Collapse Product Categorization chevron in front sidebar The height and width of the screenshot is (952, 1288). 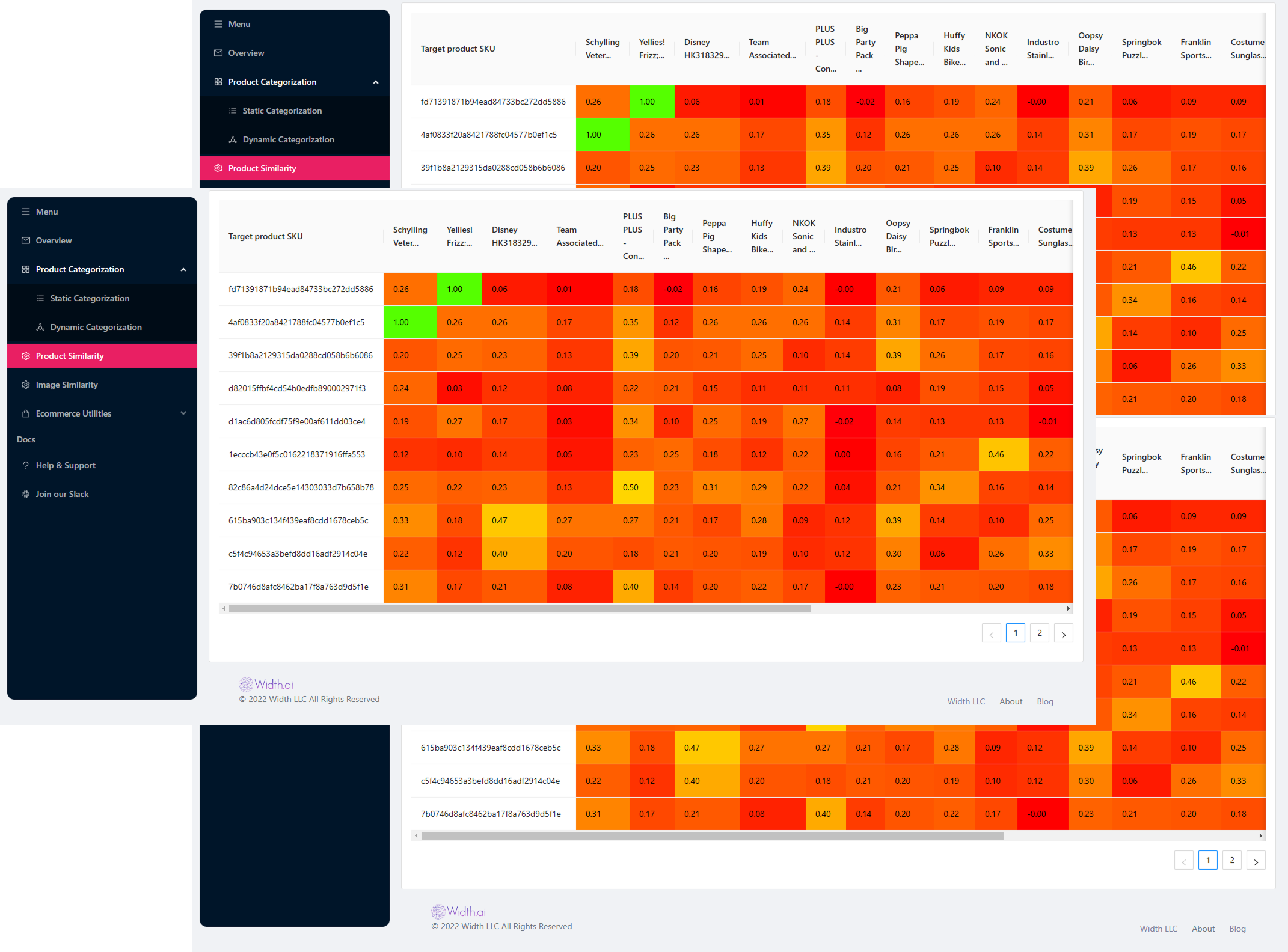[183, 269]
